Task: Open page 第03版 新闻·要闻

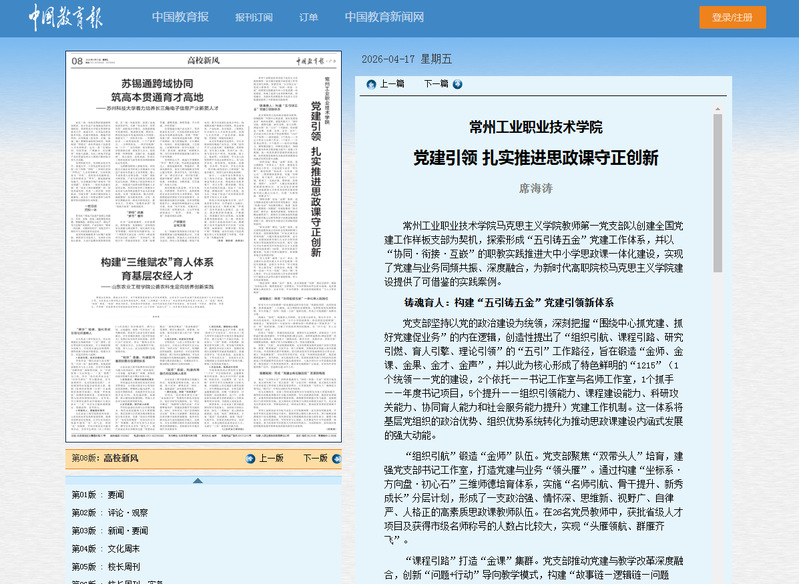Action: coord(110,530)
